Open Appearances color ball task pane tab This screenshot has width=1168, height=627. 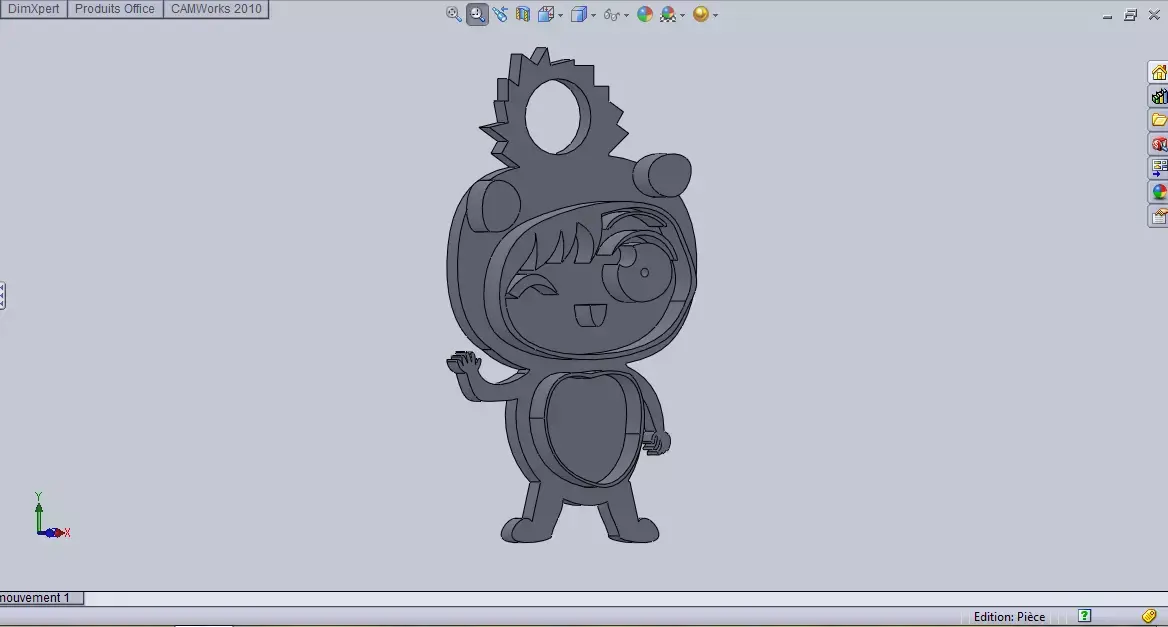coord(1158,191)
